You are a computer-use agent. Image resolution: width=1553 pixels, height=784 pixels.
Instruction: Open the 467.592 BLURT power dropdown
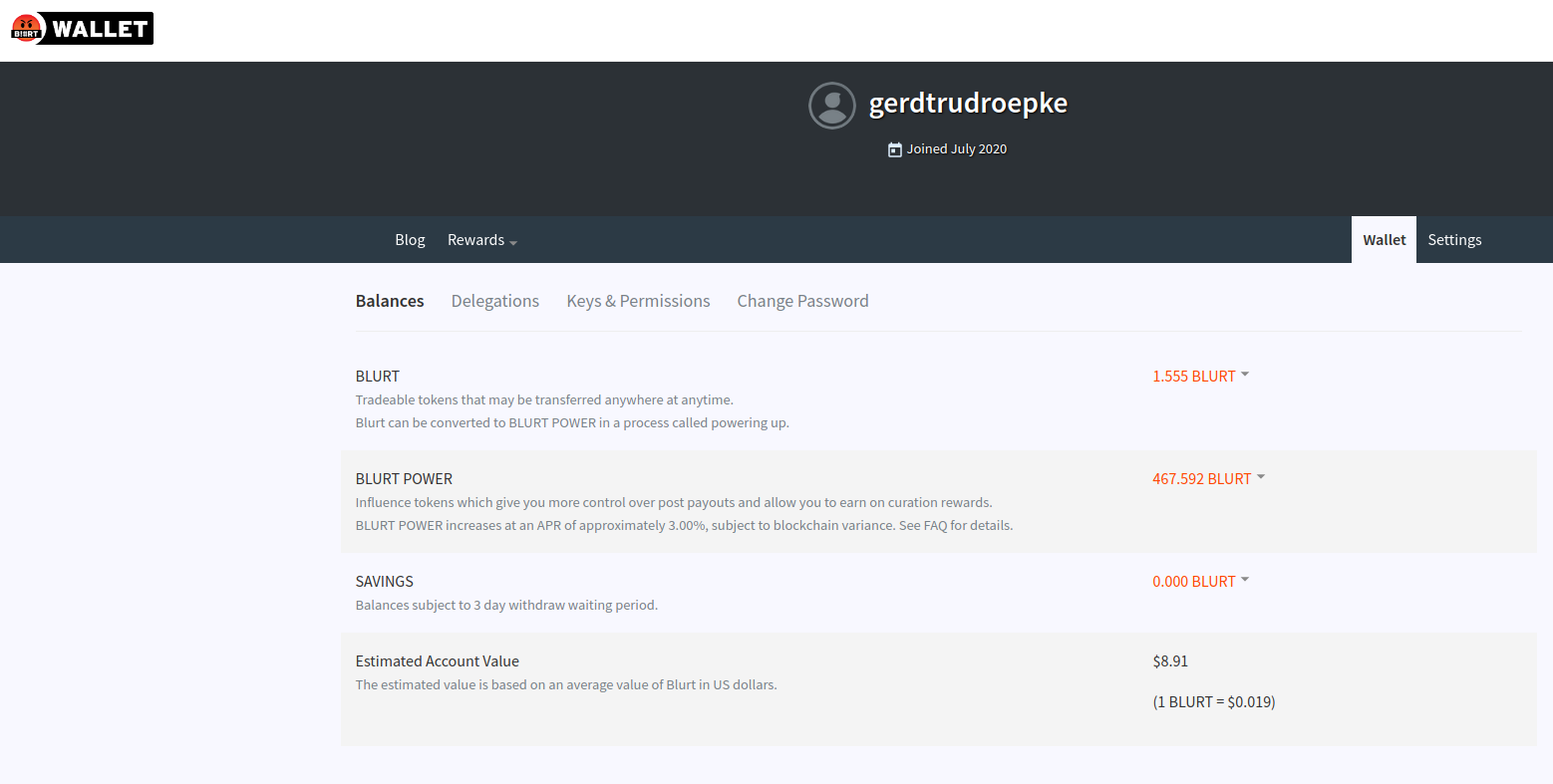click(1209, 479)
